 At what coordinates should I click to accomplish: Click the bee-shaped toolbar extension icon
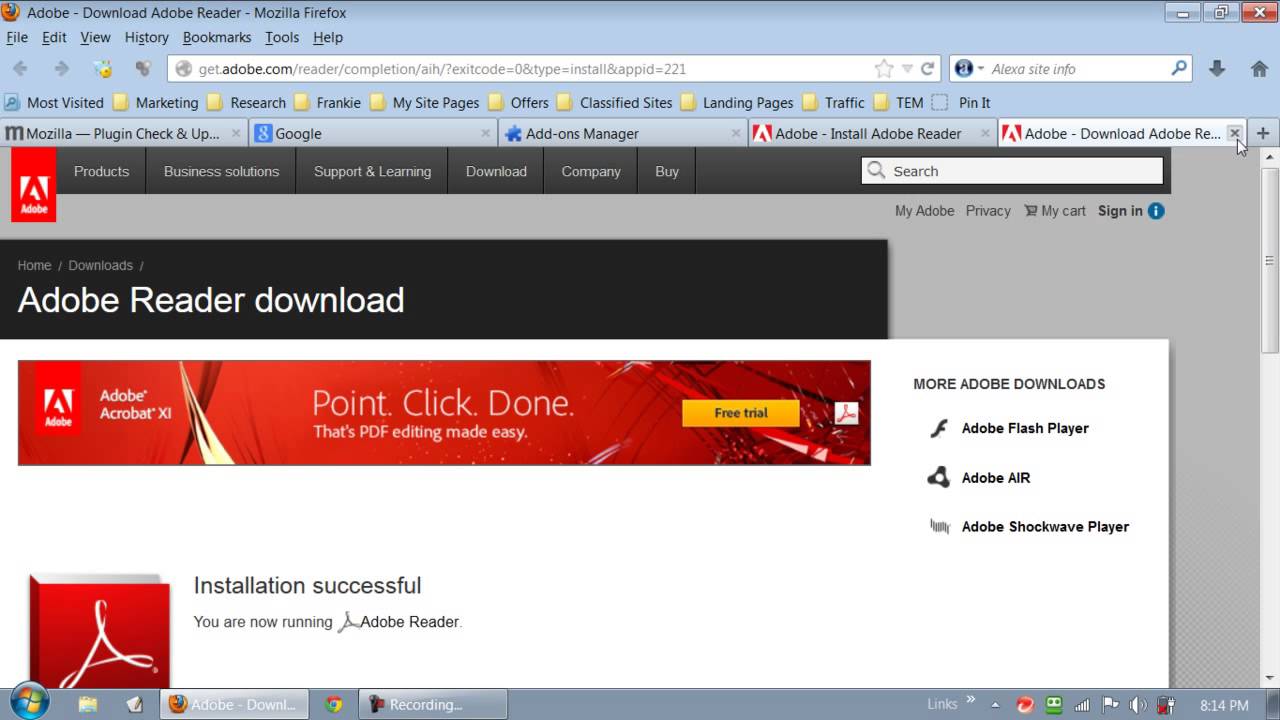pos(102,69)
